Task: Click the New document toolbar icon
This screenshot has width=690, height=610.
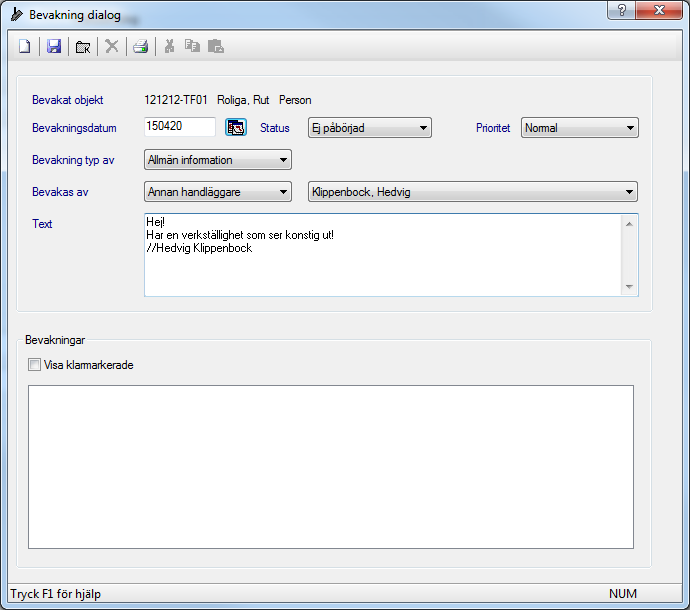Action: point(25,46)
